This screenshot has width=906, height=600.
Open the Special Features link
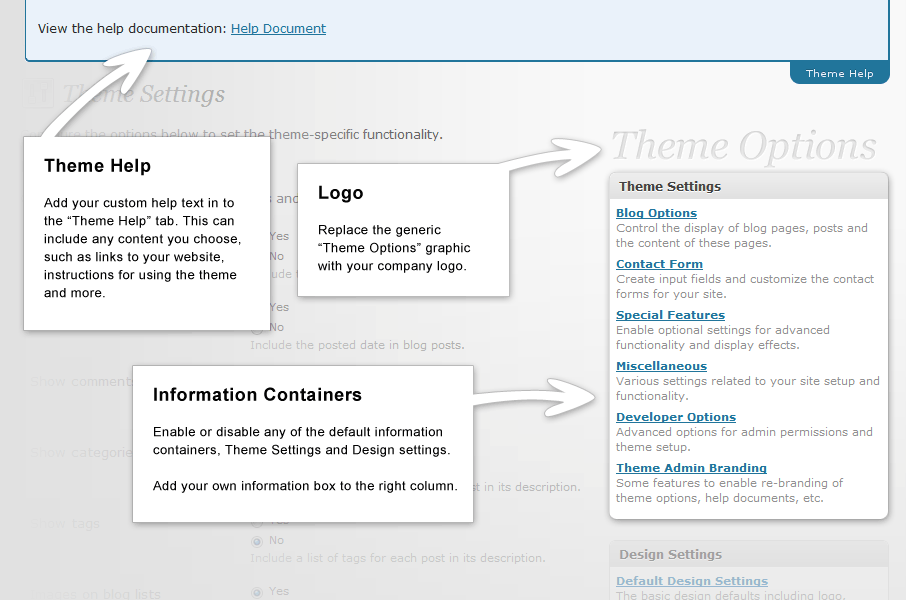pyautogui.click(x=670, y=315)
